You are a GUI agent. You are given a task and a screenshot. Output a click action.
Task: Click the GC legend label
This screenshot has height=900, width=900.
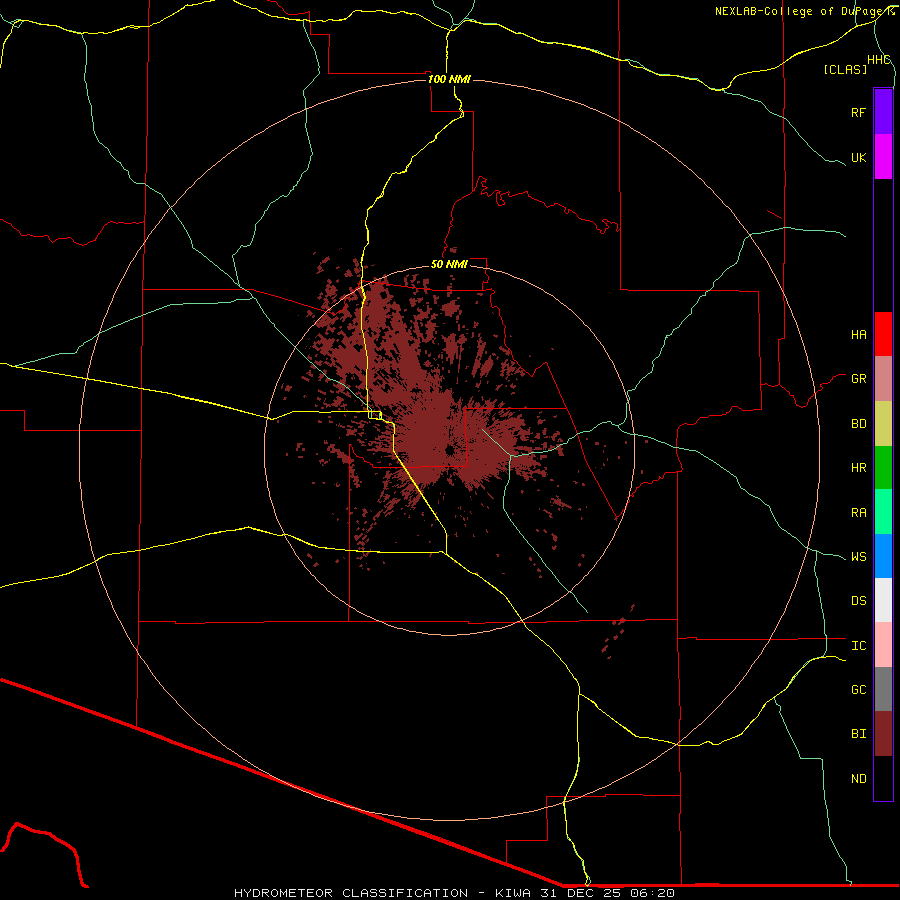tap(858, 690)
